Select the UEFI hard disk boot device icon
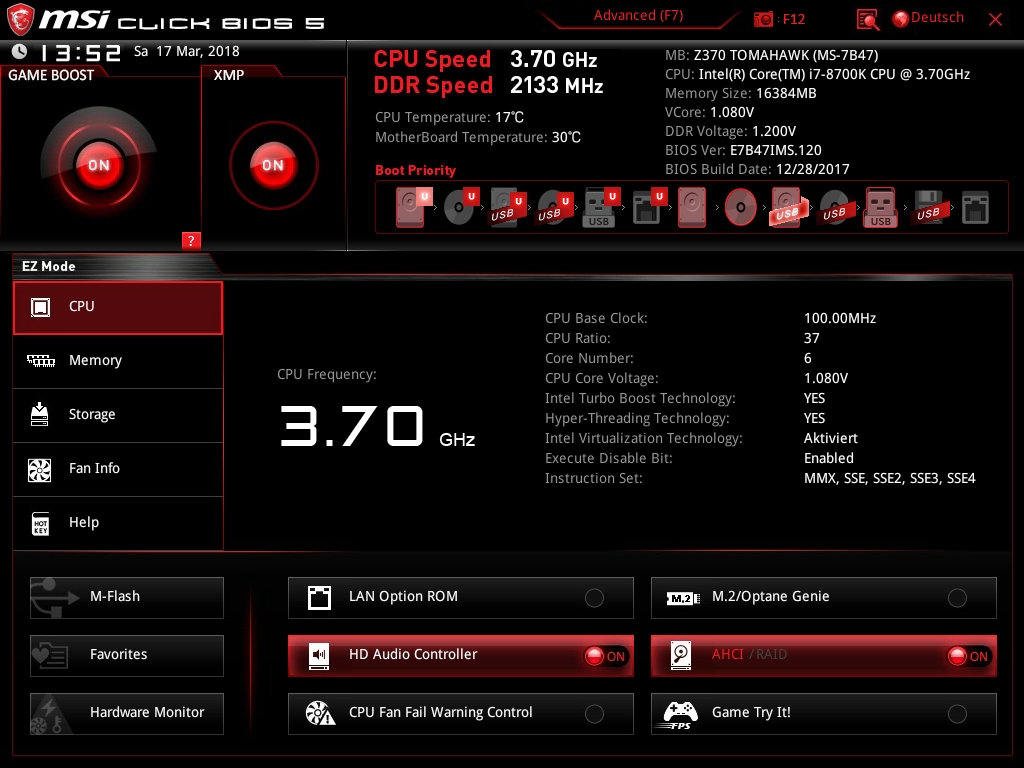Screen dimensions: 1024x768 [x=413, y=207]
